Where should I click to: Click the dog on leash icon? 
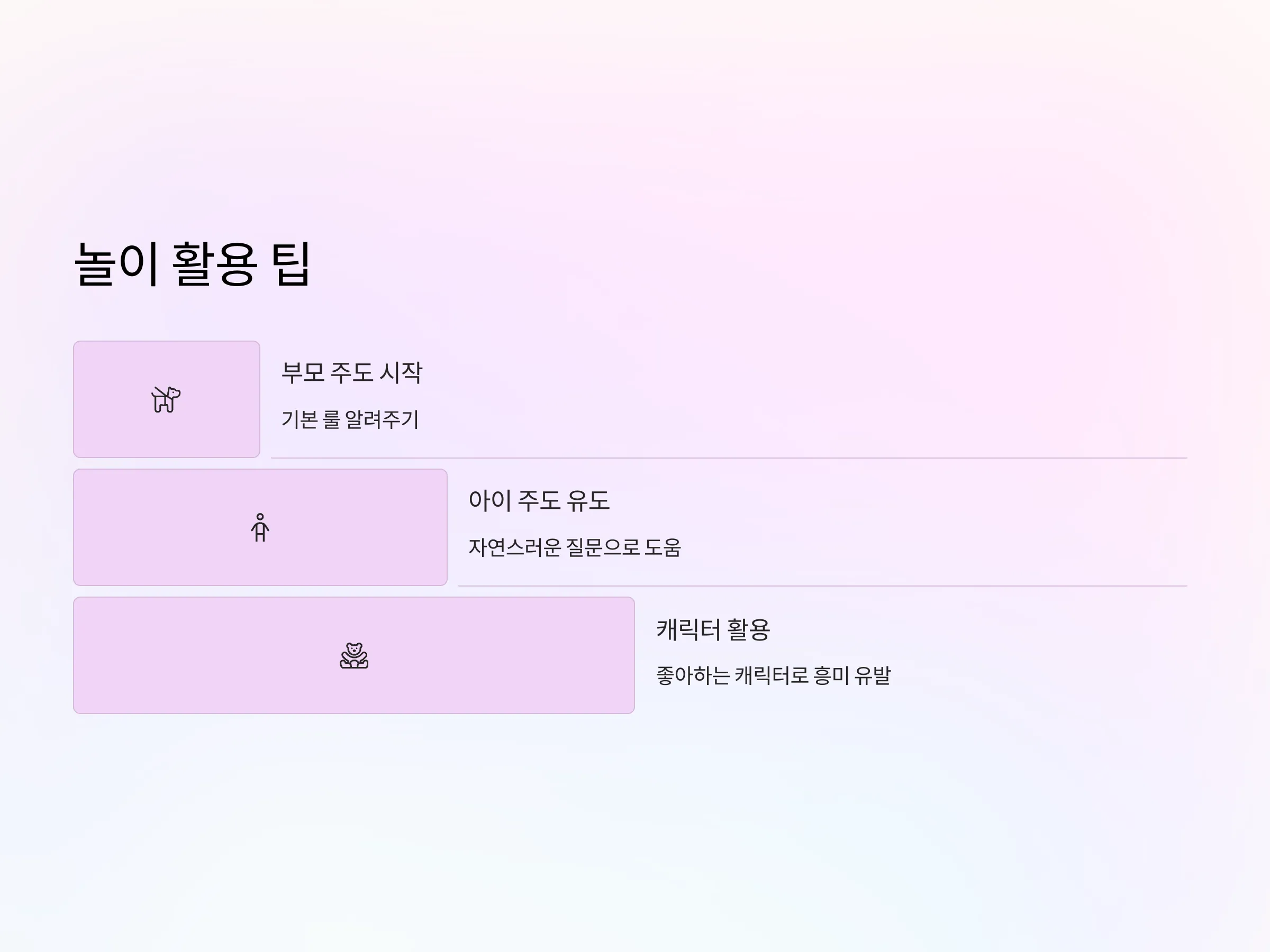[x=166, y=399]
